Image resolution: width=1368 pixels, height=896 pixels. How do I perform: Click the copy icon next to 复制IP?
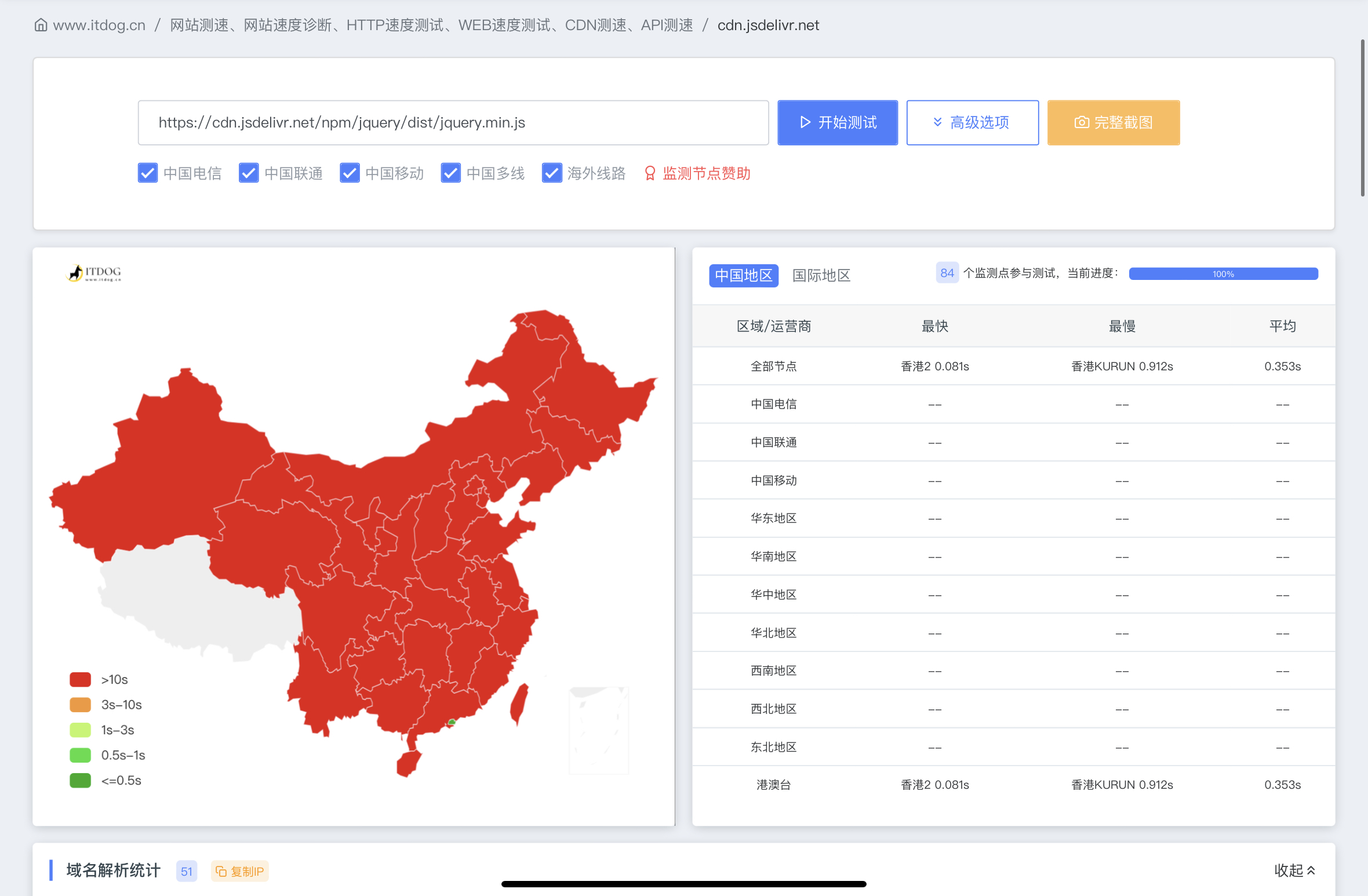tap(221, 871)
